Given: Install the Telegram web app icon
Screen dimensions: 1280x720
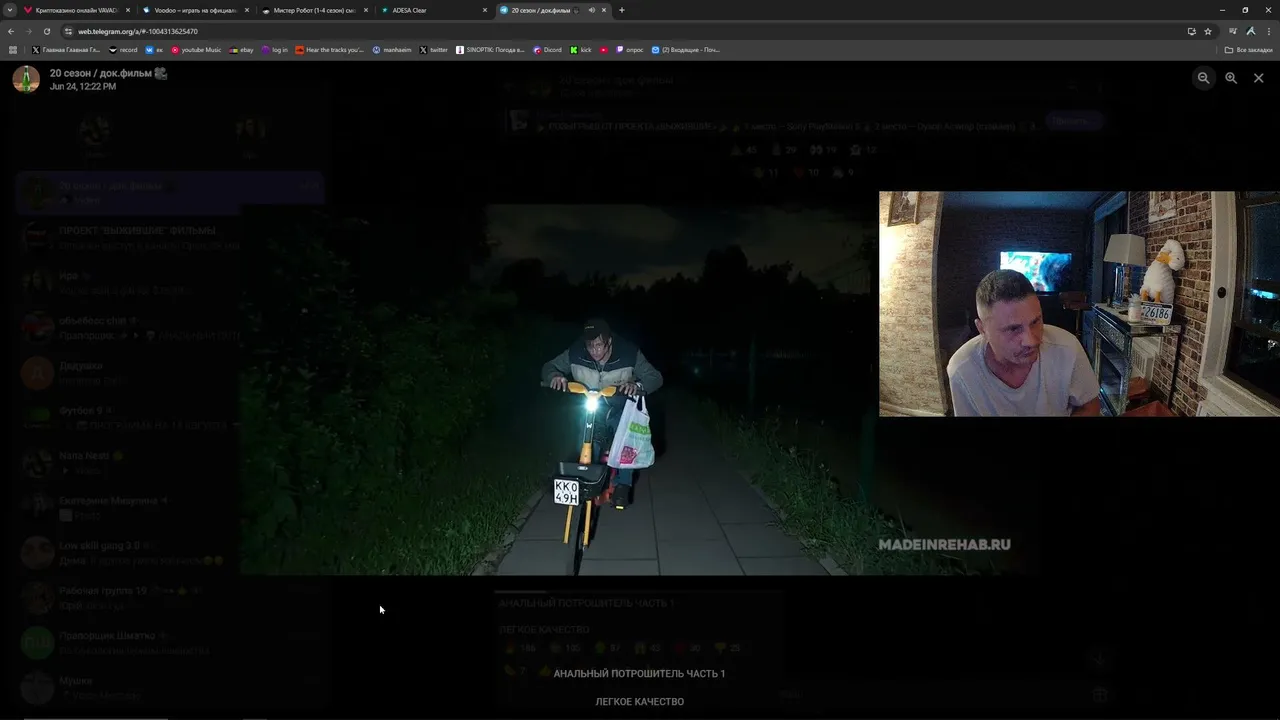Looking at the screenshot, I should (x=1191, y=31).
